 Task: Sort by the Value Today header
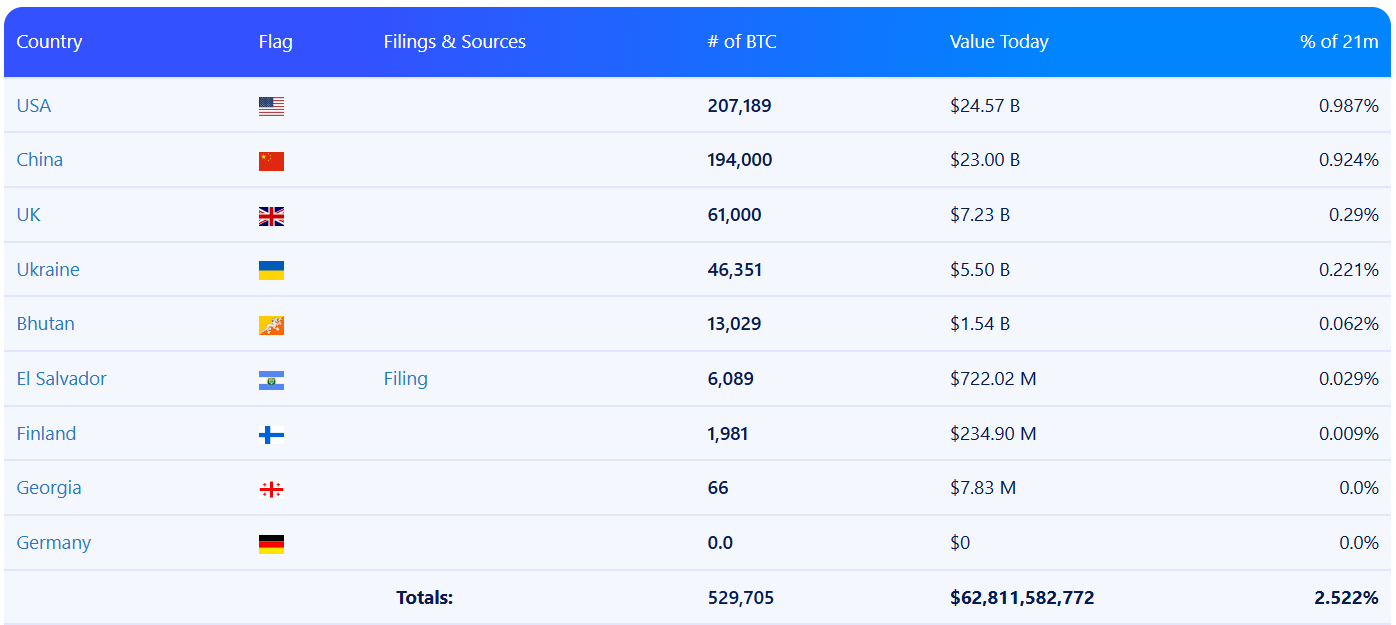[998, 42]
